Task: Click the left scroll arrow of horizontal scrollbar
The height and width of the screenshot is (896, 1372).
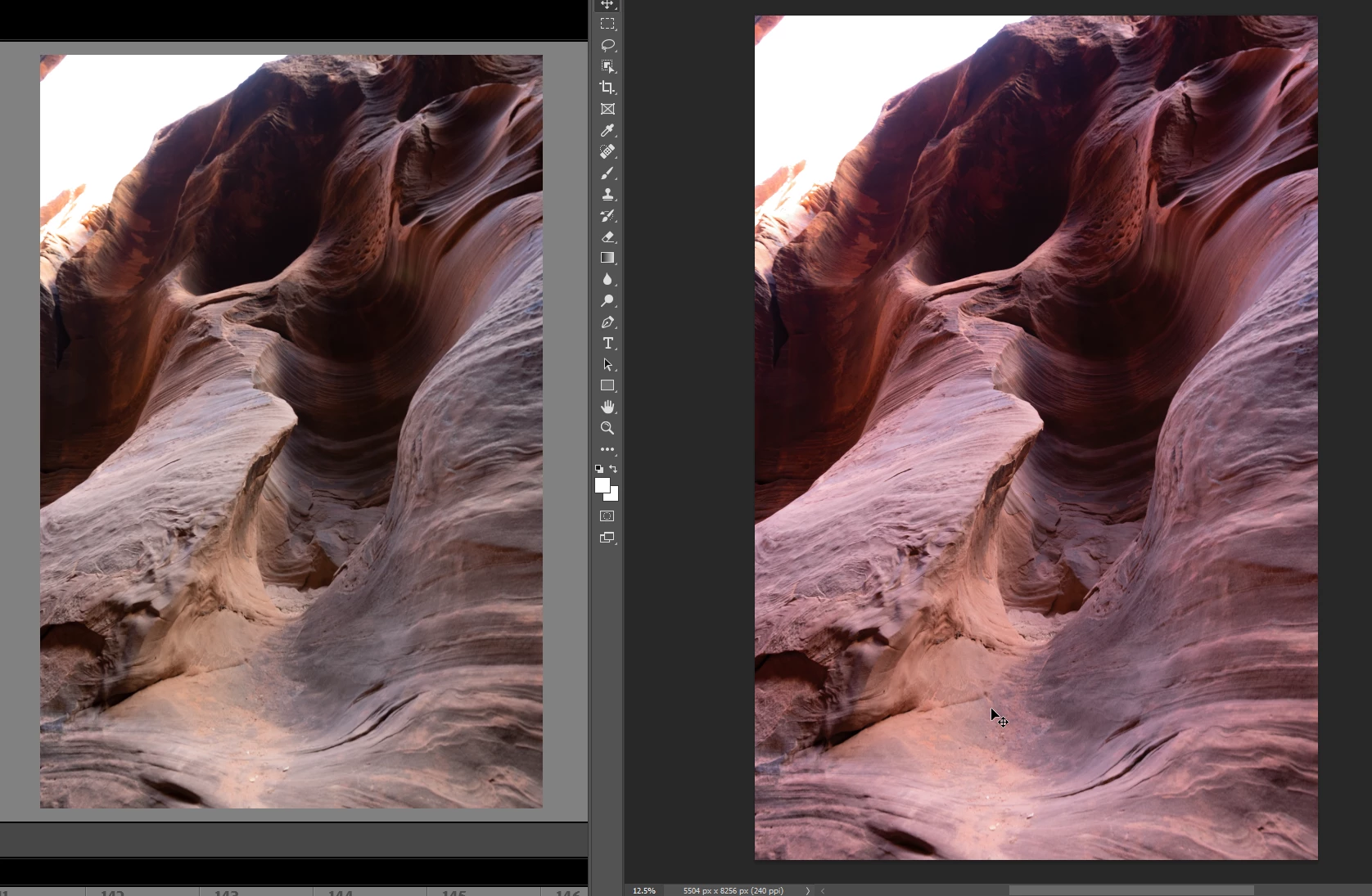Action: (x=823, y=890)
